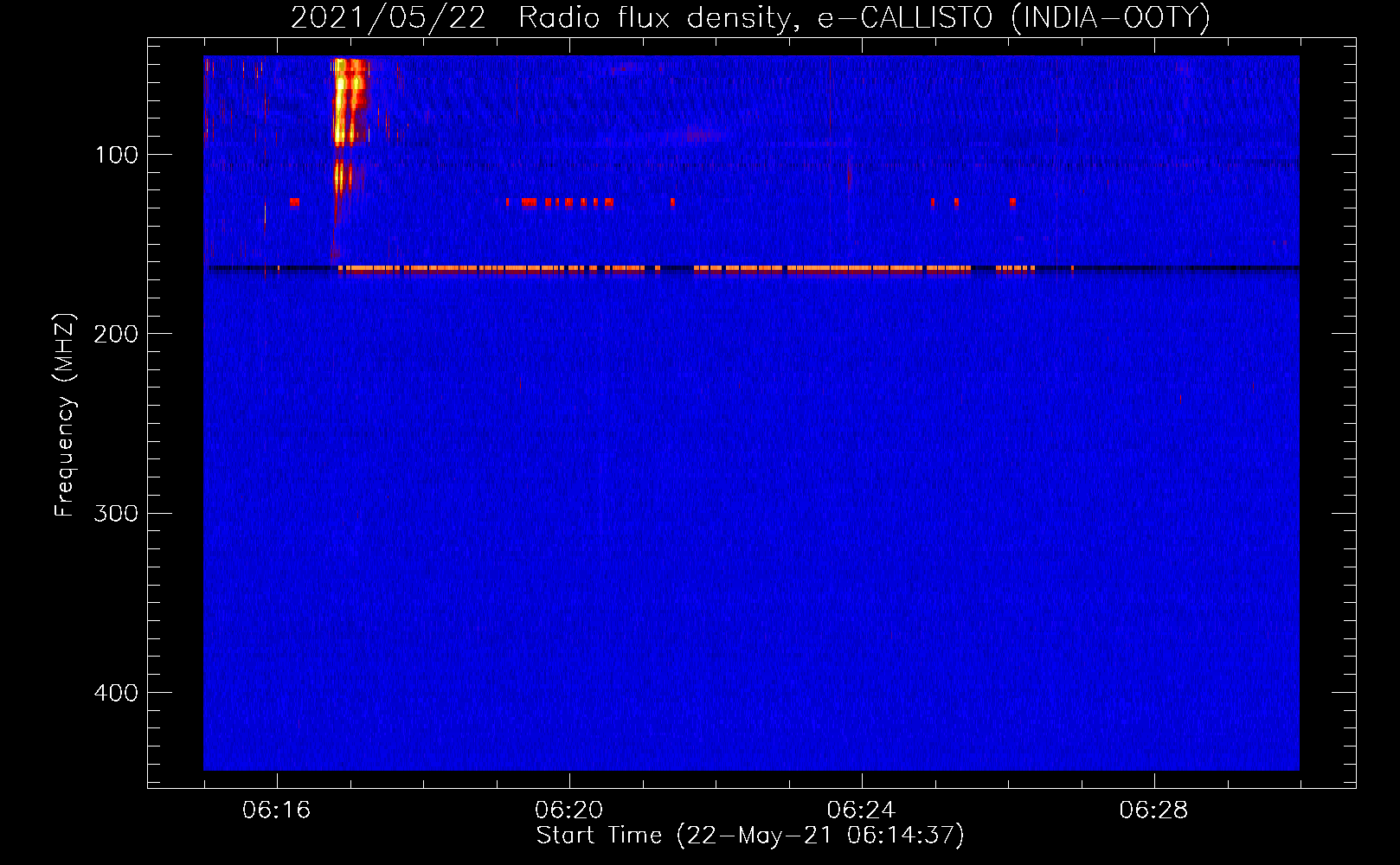Click the 06:24 time tick label
Image resolution: width=1400 pixels, height=865 pixels.
point(862,811)
